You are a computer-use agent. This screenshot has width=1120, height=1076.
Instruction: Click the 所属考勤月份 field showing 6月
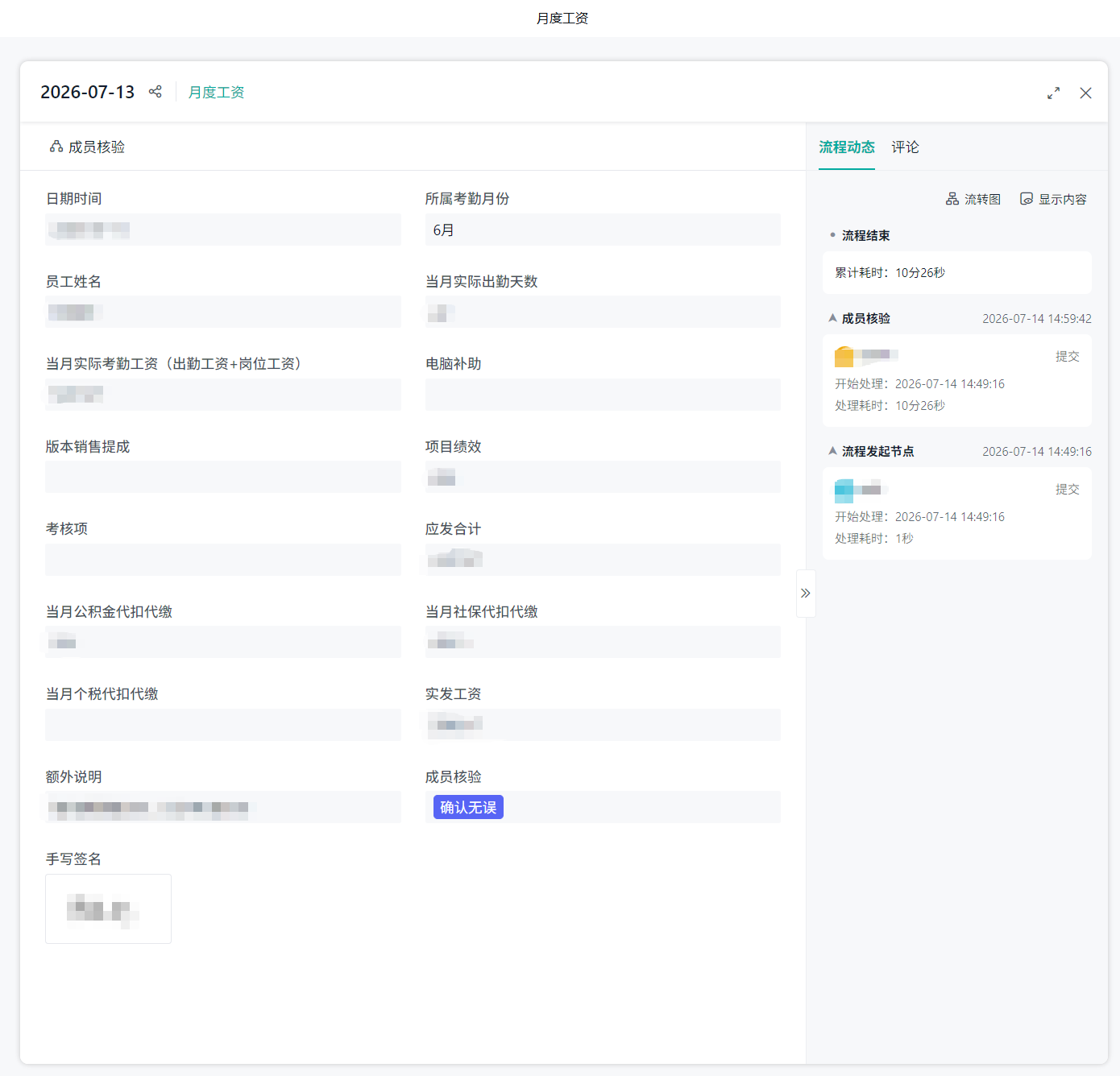coord(603,230)
